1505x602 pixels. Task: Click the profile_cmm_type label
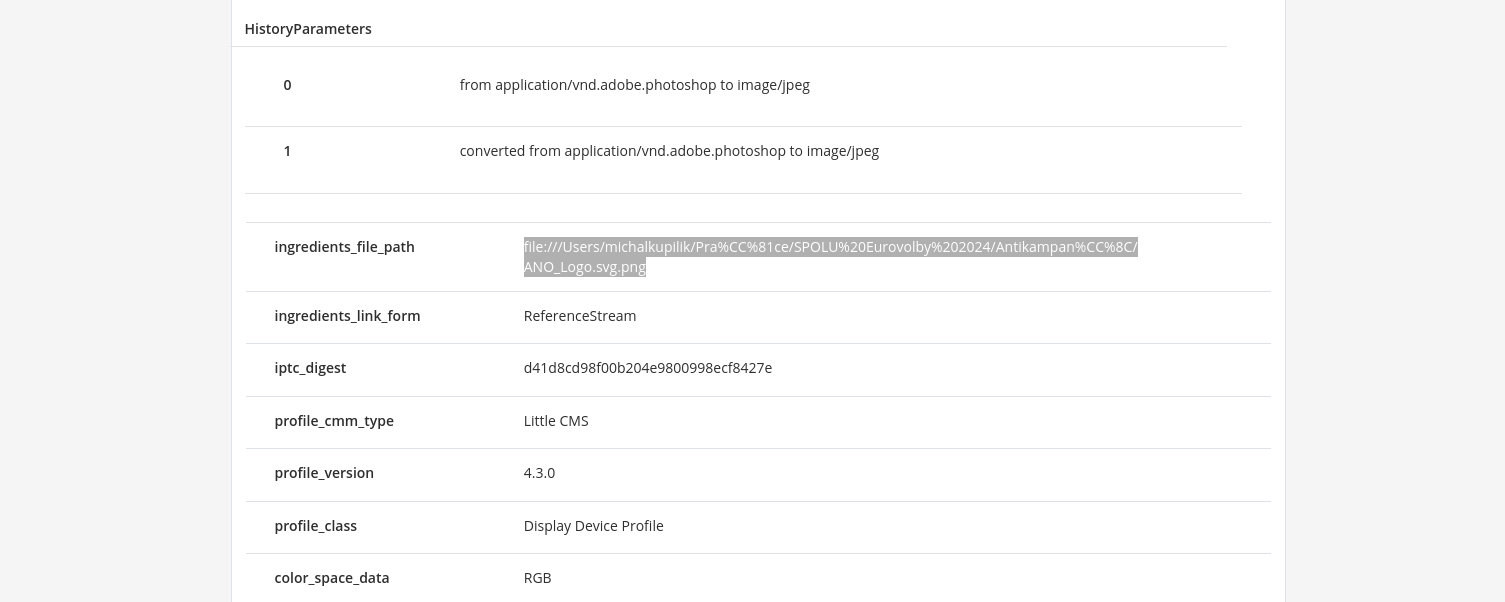click(x=334, y=421)
